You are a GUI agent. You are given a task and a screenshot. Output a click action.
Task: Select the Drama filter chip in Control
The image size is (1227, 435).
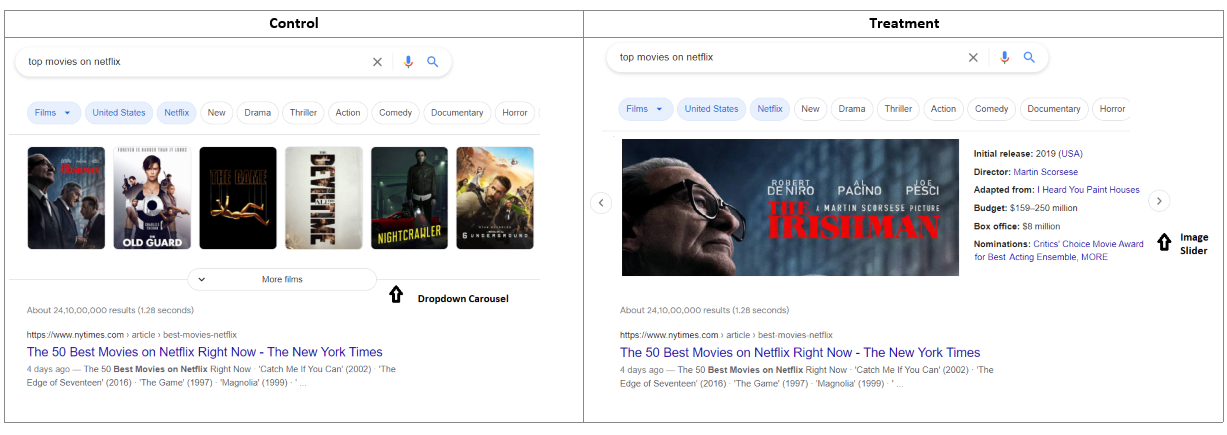click(258, 113)
